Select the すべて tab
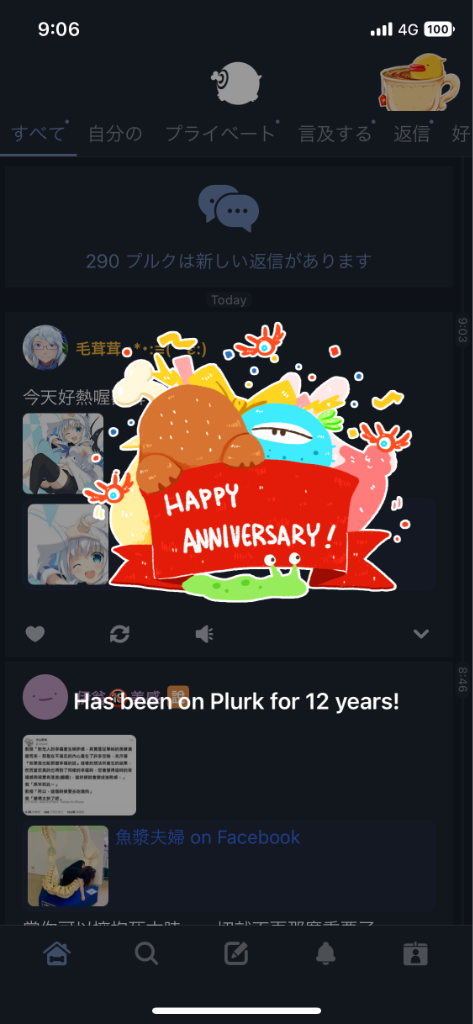Viewport: 473px width, 1024px height. 39,134
